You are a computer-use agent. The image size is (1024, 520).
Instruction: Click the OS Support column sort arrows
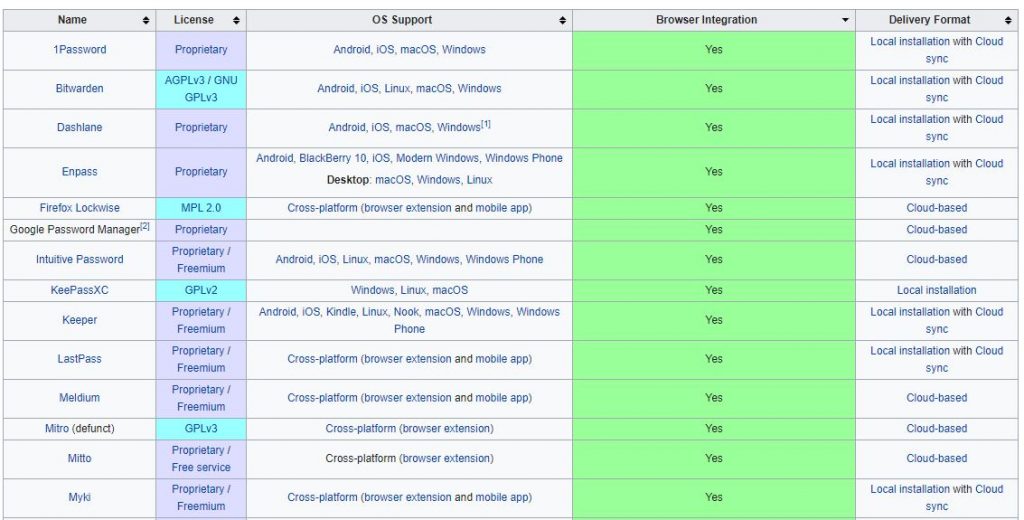(562, 20)
